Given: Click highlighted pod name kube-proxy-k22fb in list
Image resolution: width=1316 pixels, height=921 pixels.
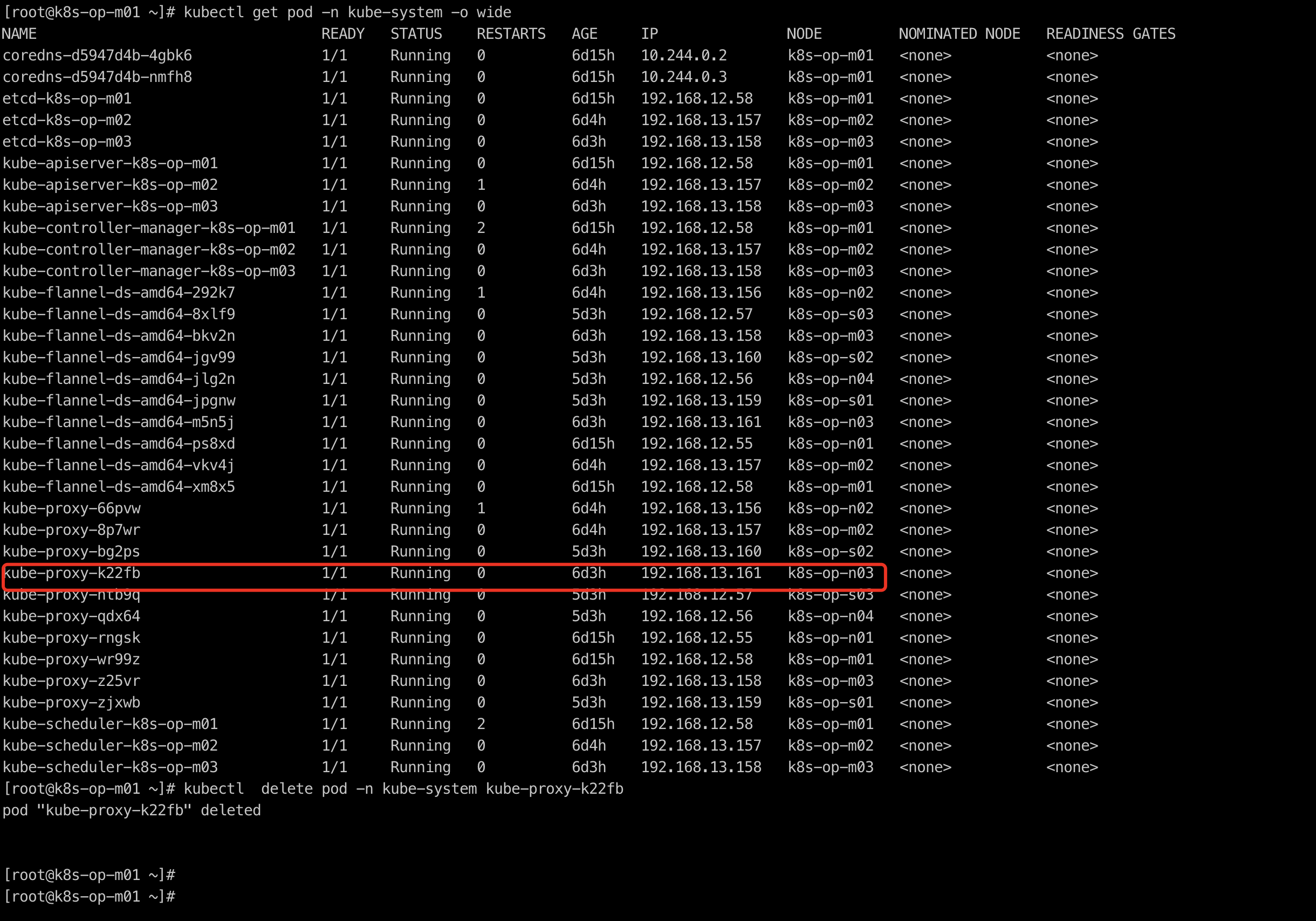Looking at the screenshot, I should (x=71, y=574).
